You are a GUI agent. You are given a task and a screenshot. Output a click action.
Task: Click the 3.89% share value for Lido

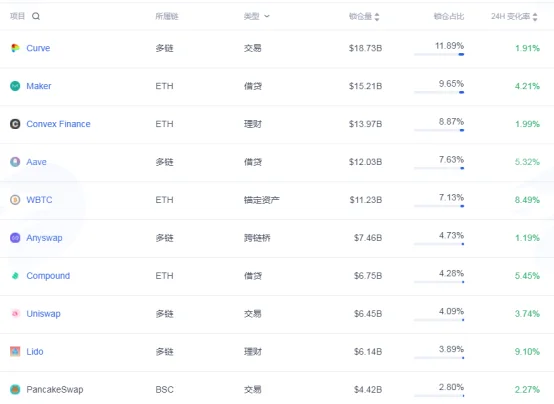coord(451,349)
